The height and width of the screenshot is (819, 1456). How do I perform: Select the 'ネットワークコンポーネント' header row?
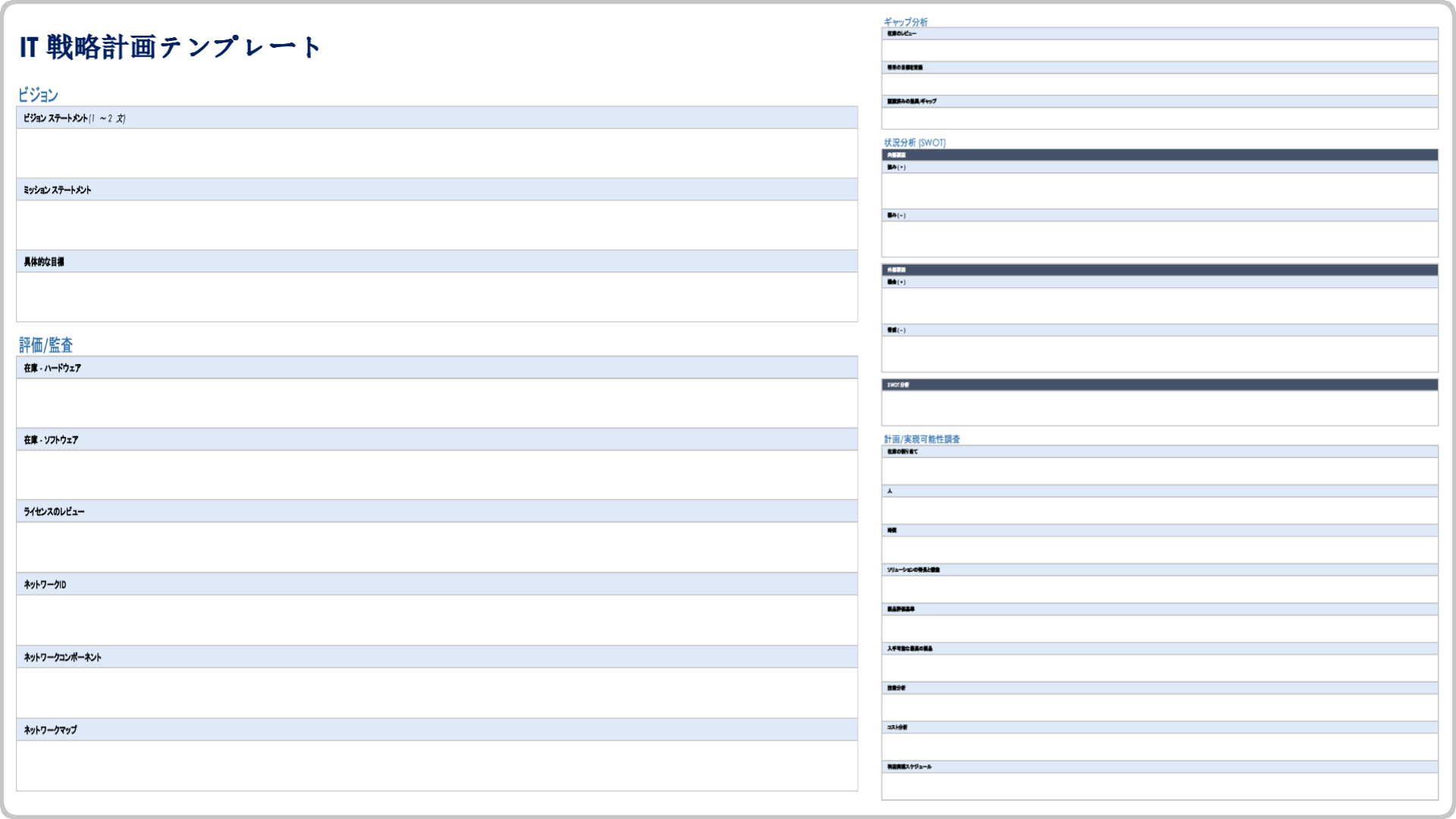click(437, 657)
